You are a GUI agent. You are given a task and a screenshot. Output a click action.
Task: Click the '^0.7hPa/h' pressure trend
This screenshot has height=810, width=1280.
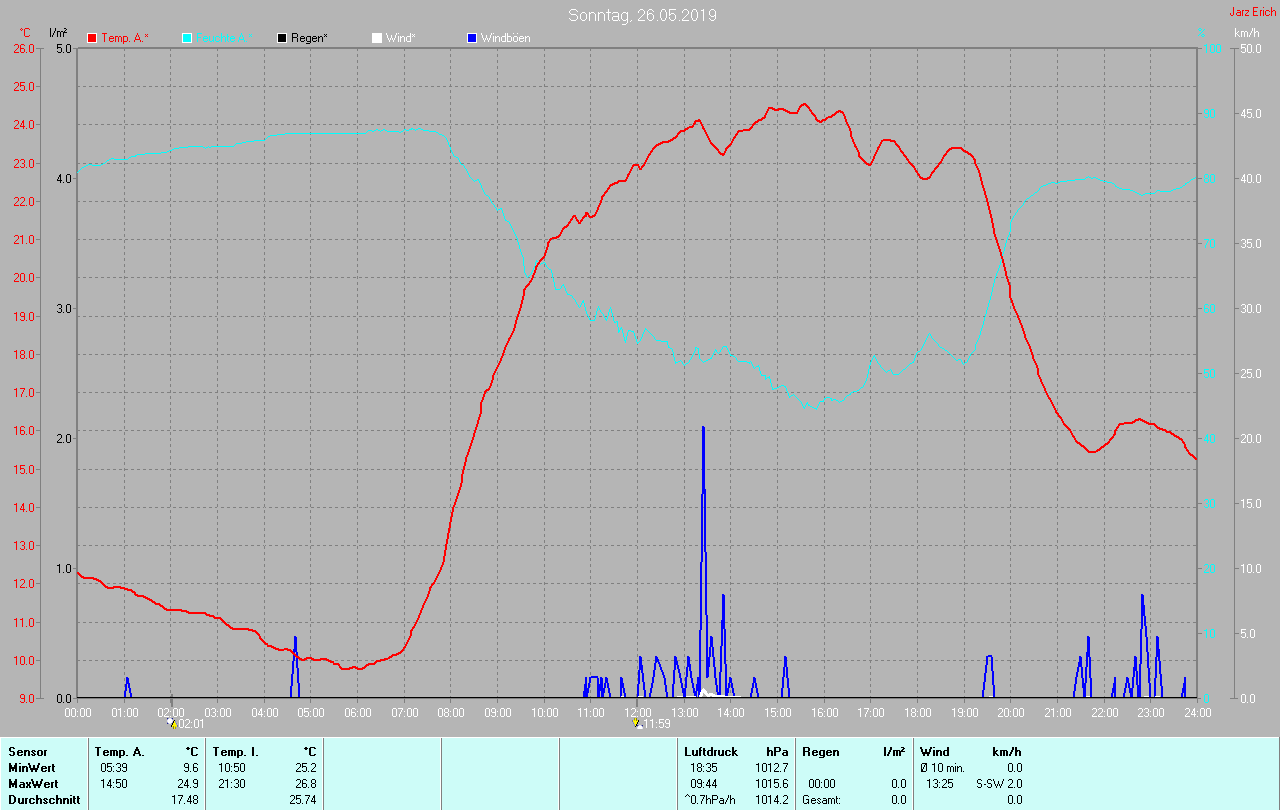710,800
